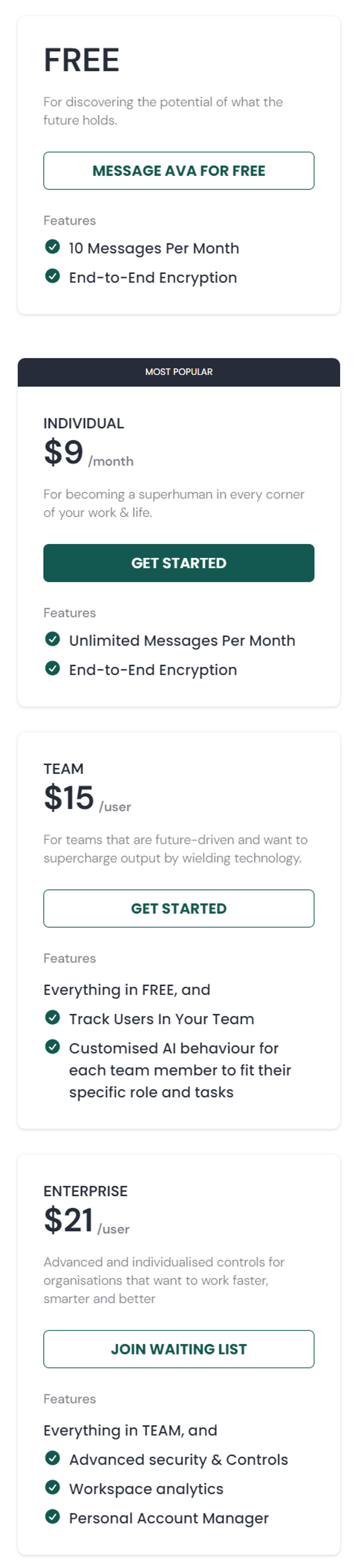Click the ENTERPRISE plan title

tap(85, 1191)
